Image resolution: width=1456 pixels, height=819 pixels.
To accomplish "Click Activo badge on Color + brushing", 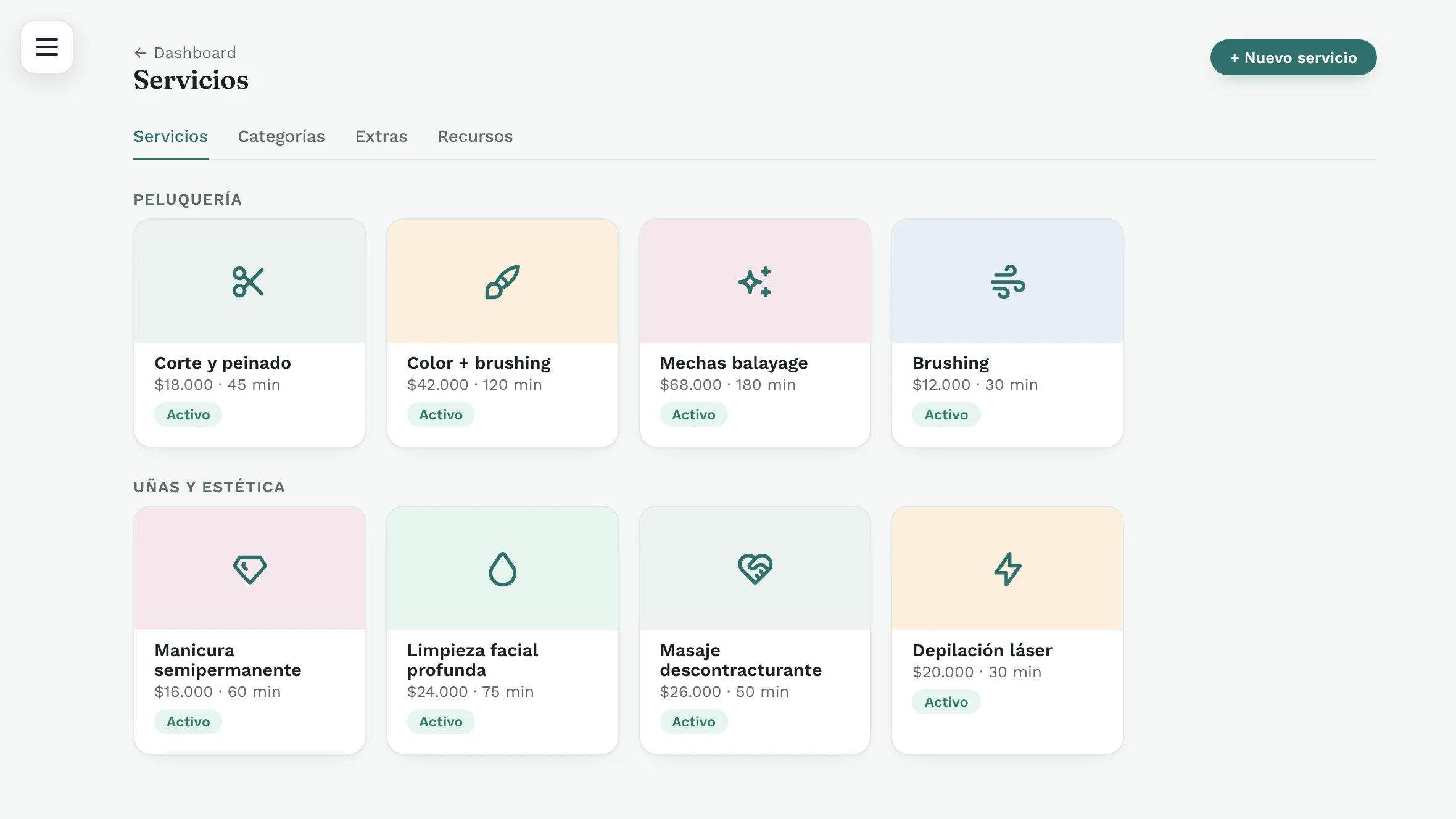I will [x=441, y=414].
